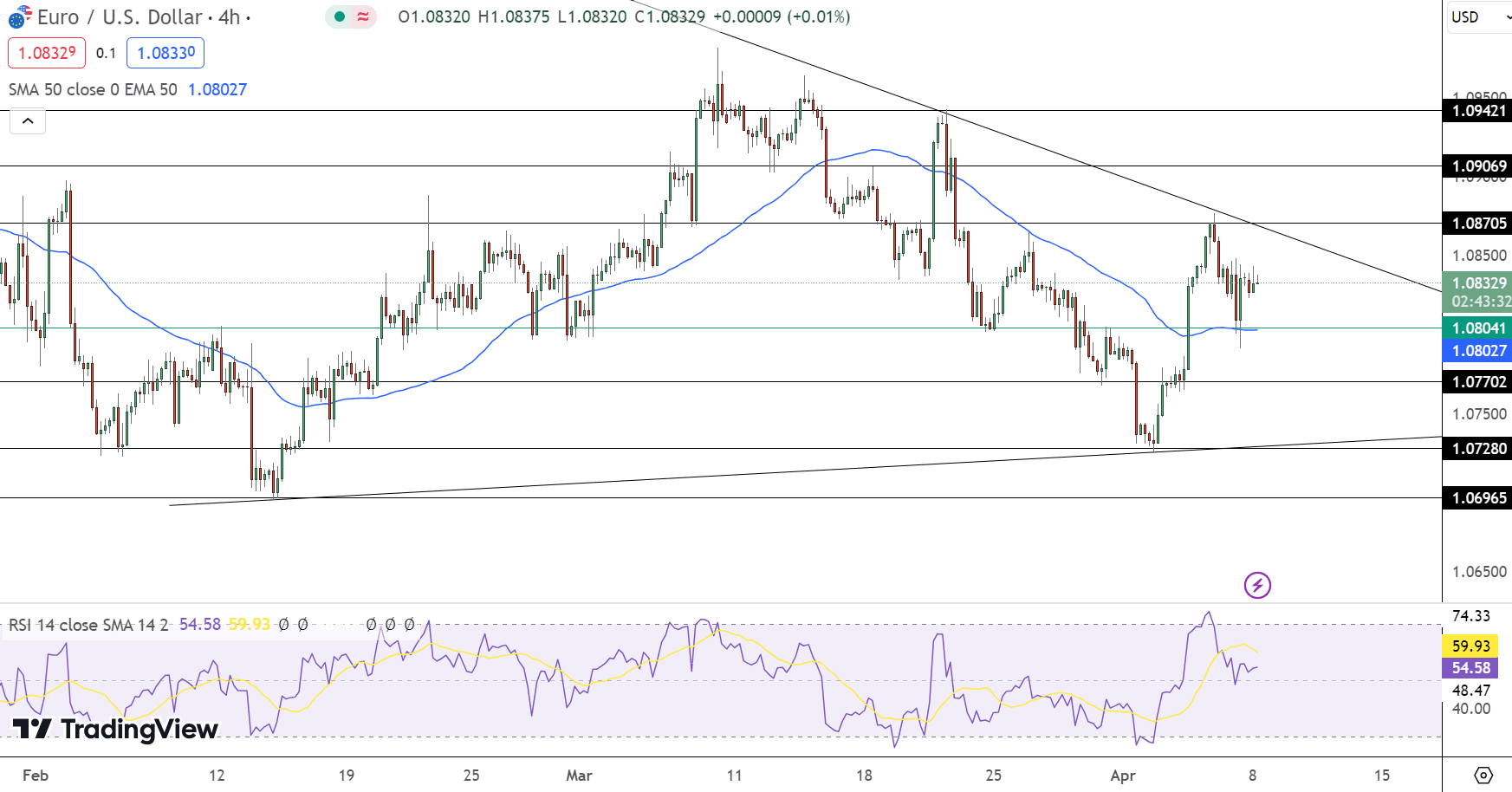Click the Euro/U.S. Dollar flag icon

coord(19,16)
